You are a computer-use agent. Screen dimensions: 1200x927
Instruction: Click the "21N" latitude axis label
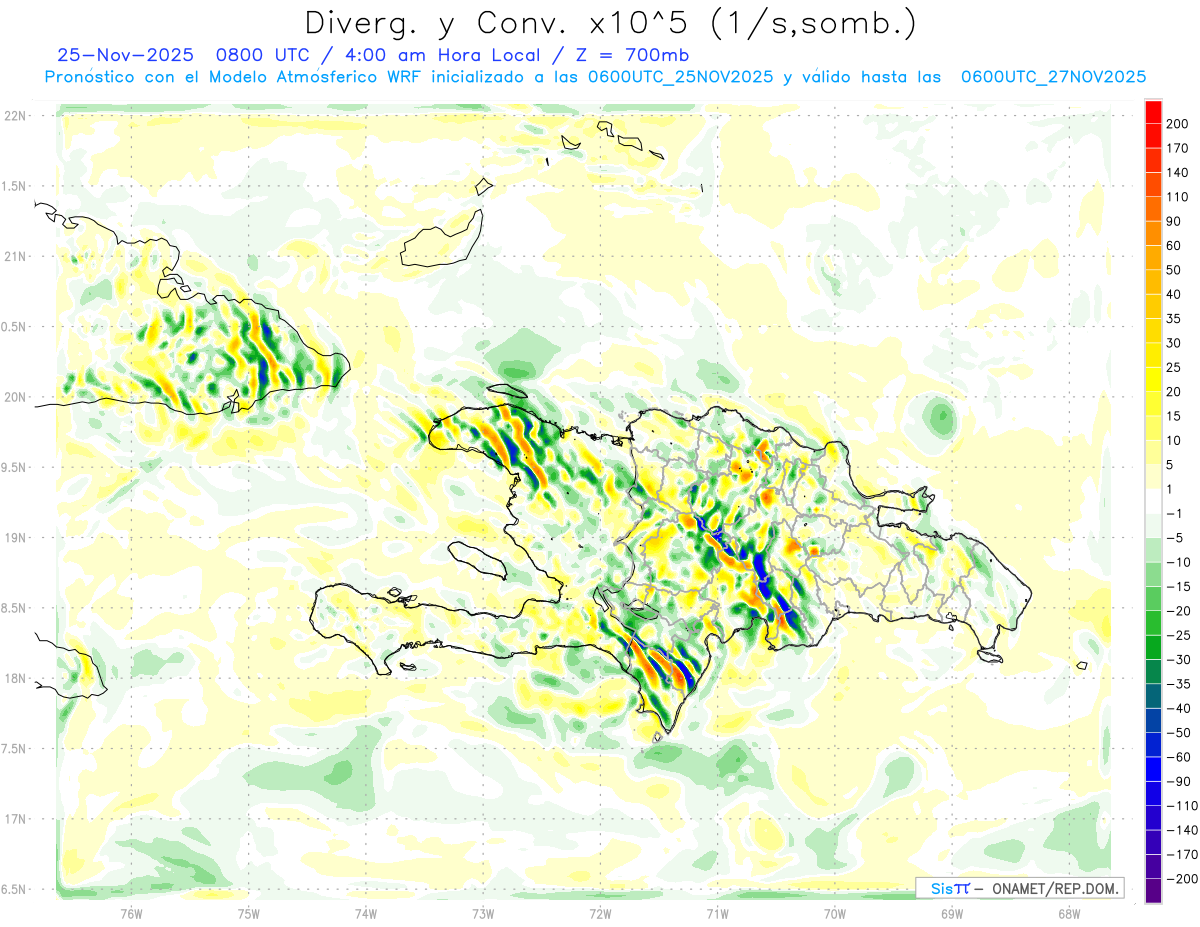click(15, 257)
